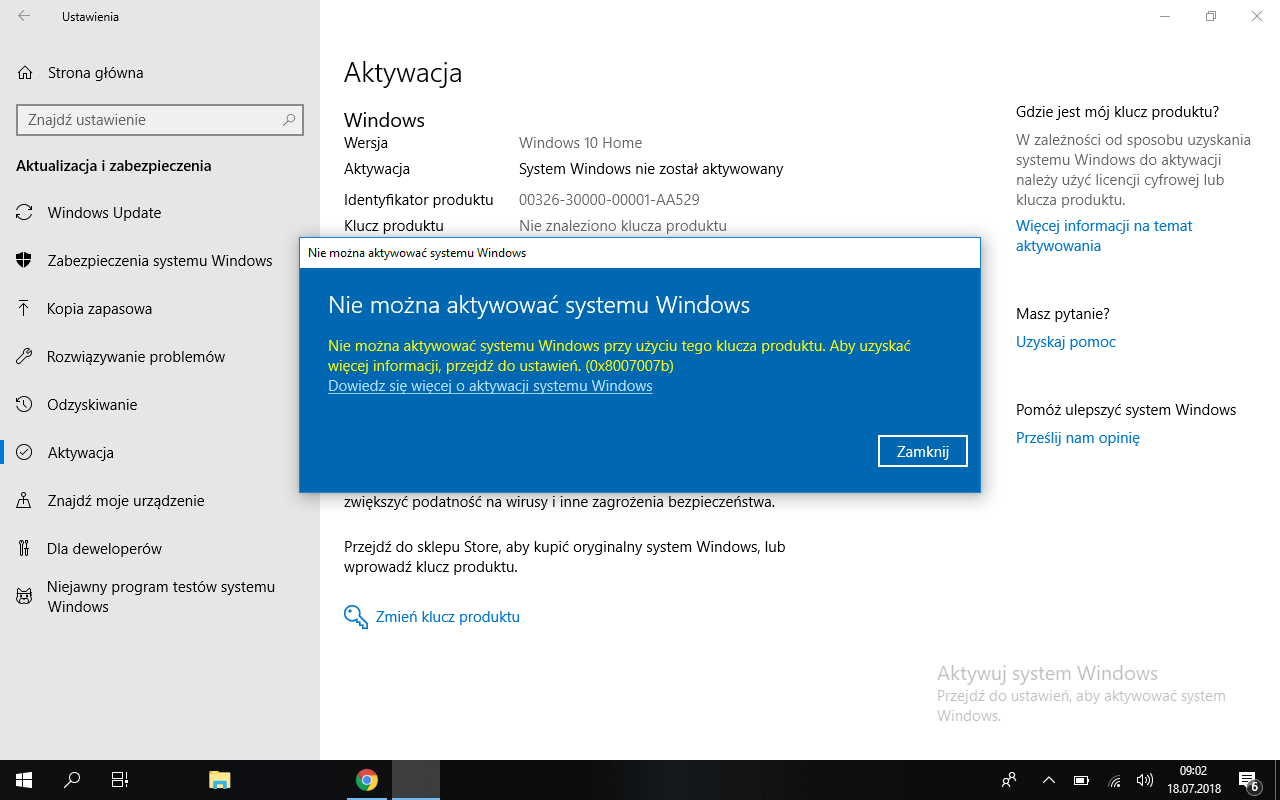This screenshot has width=1280, height=800.
Task: Click the back arrow in Ustawienia
Action: pyautogui.click(x=24, y=16)
